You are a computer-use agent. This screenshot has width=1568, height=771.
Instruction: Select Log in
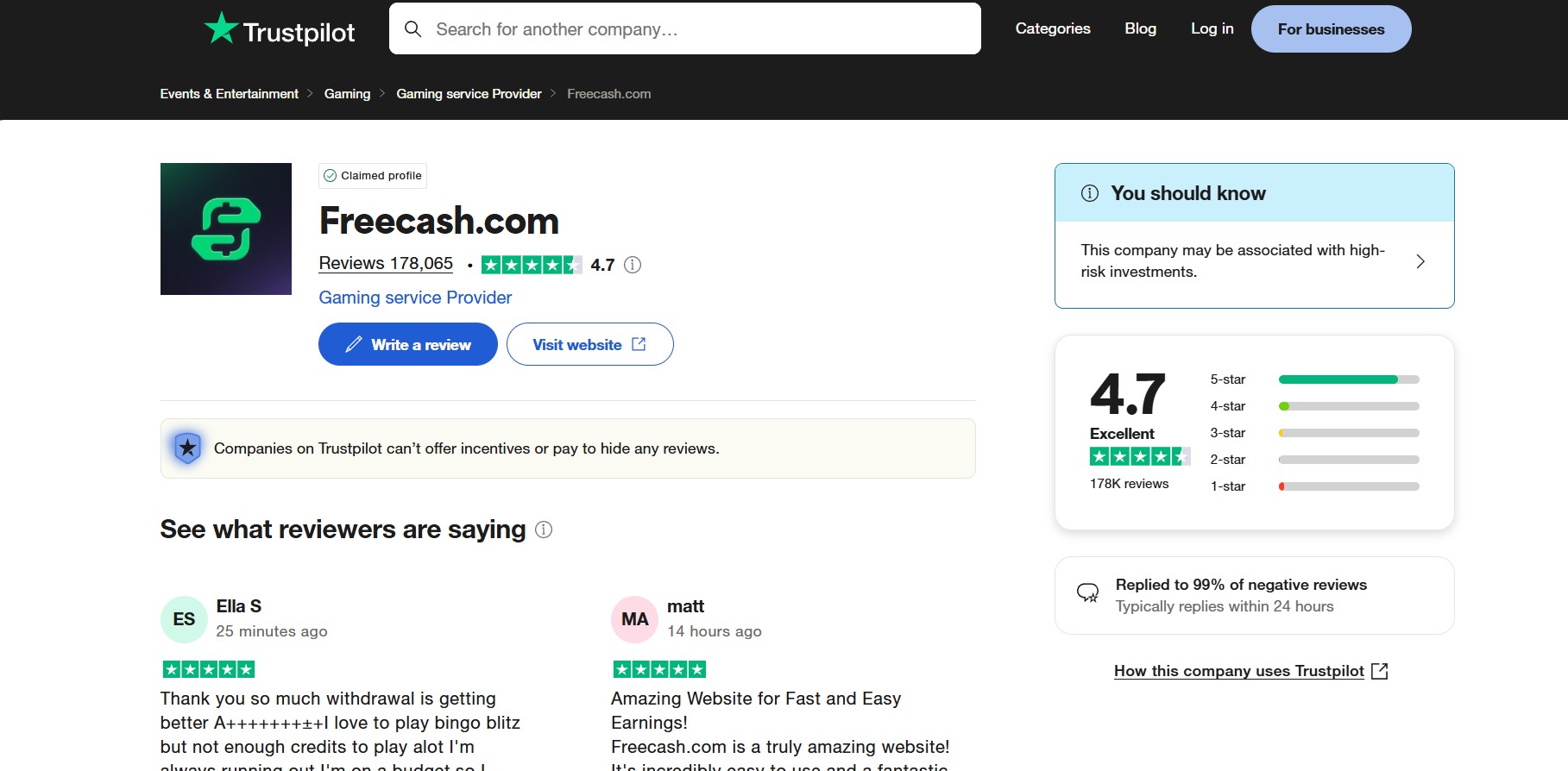(x=1212, y=28)
